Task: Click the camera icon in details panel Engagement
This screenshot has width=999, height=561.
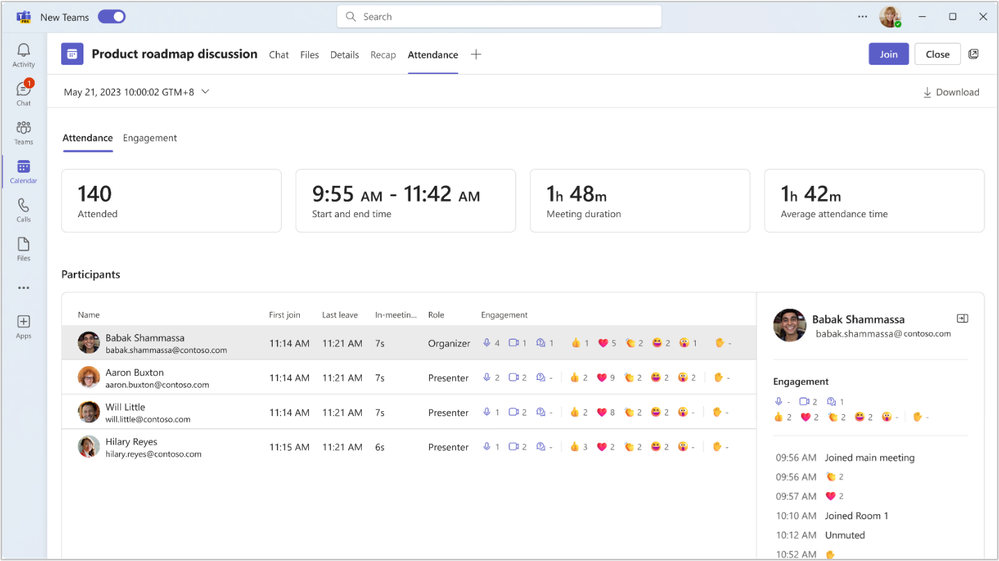Action: click(x=805, y=401)
